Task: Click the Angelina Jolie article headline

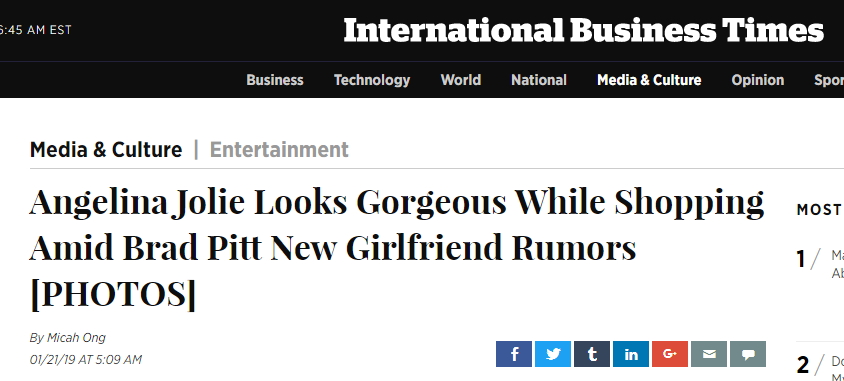Action: [x=397, y=248]
